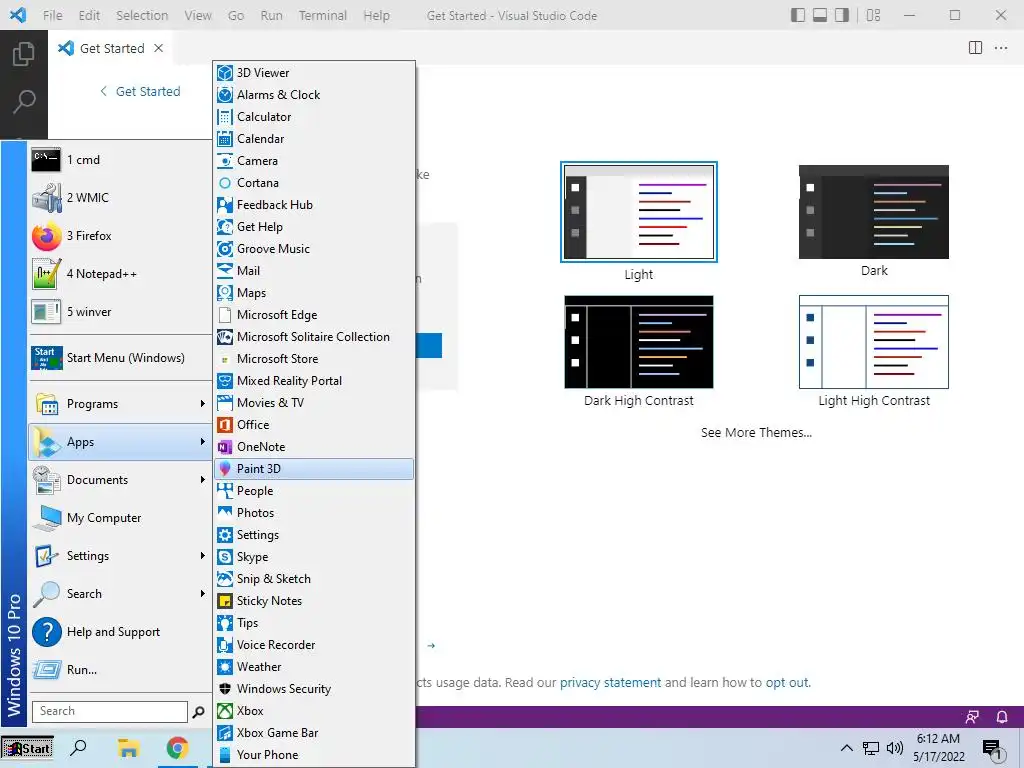Open the Terminal menu in VS Code
This screenshot has width=1024, height=768.
click(x=323, y=15)
